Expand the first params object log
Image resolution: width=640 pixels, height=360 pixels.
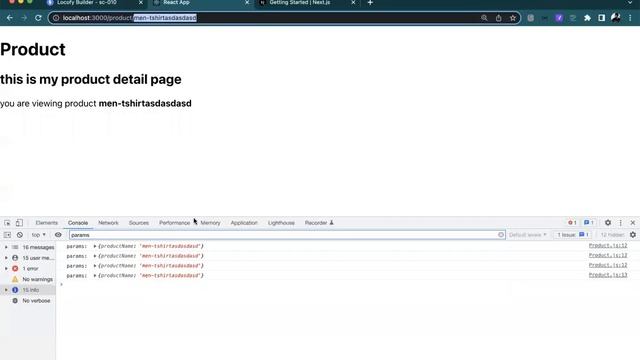[95, 246]
